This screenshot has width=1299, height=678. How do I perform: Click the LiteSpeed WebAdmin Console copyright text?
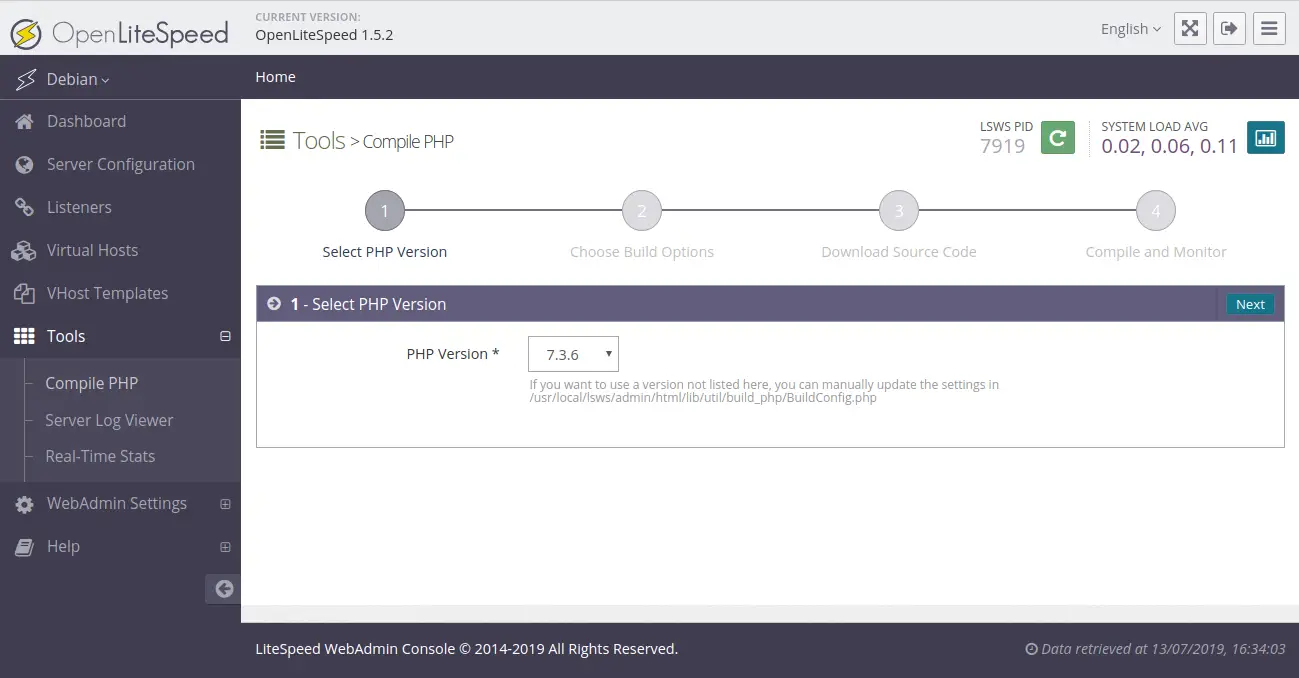pos(467,649)
